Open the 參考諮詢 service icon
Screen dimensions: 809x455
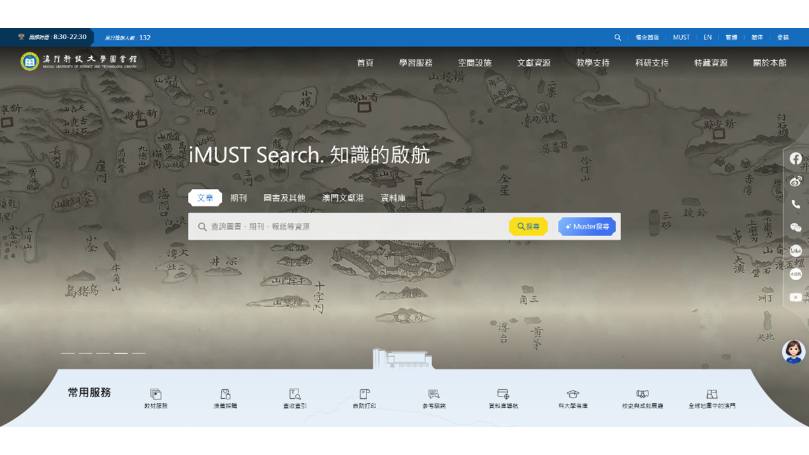433,399
